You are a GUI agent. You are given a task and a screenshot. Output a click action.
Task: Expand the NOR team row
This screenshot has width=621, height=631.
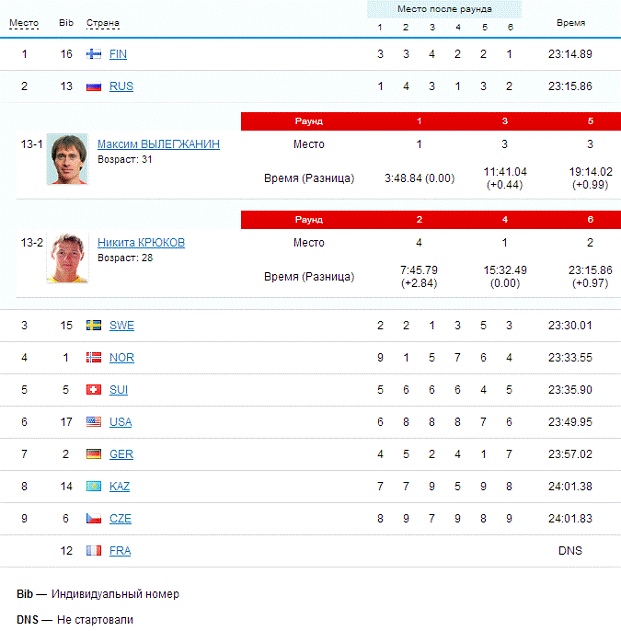(121, 358)
